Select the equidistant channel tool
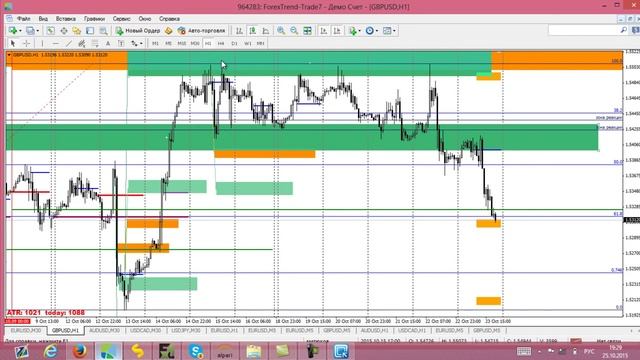 pos(82,43)
